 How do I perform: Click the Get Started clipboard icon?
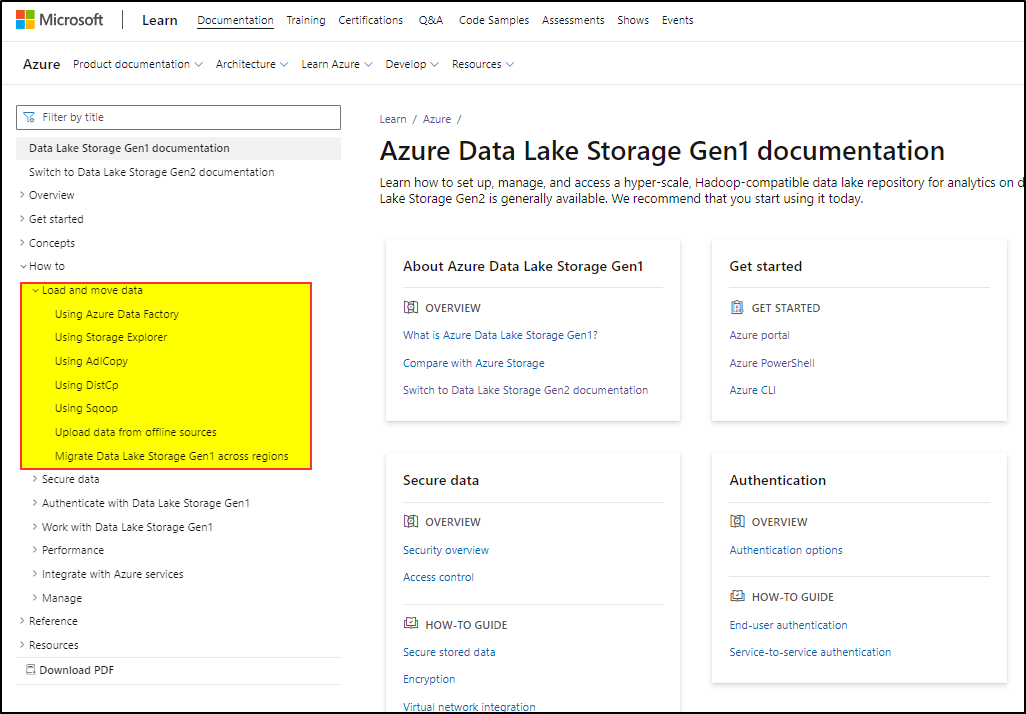[737, 308]
